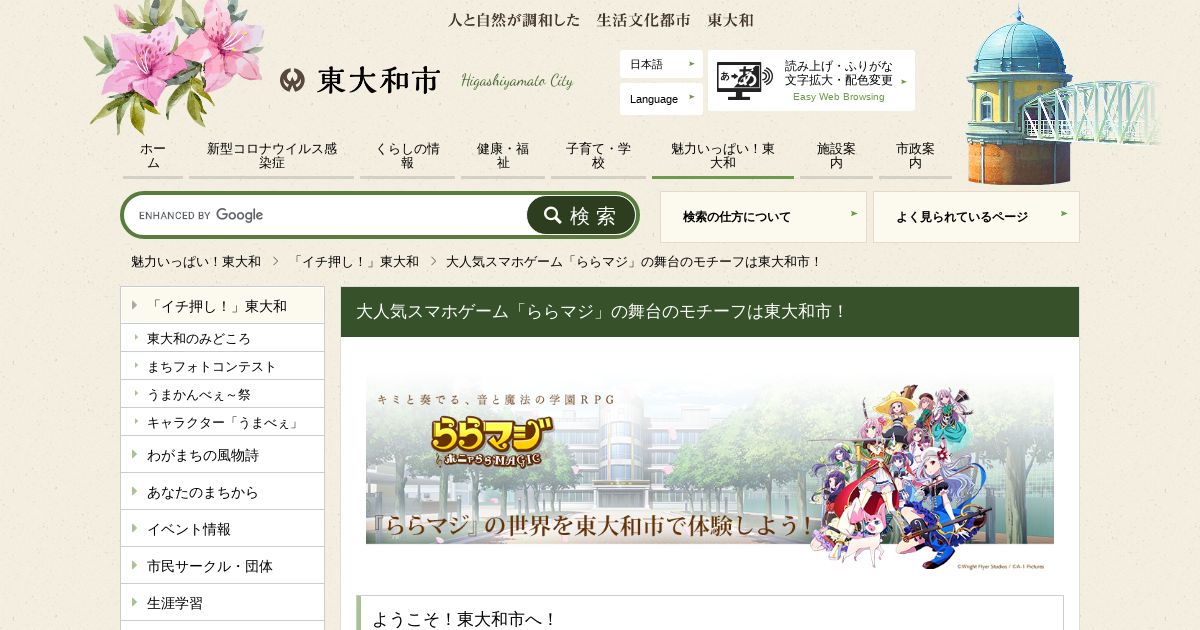Open 市政案内 menu item

point(915,156)
